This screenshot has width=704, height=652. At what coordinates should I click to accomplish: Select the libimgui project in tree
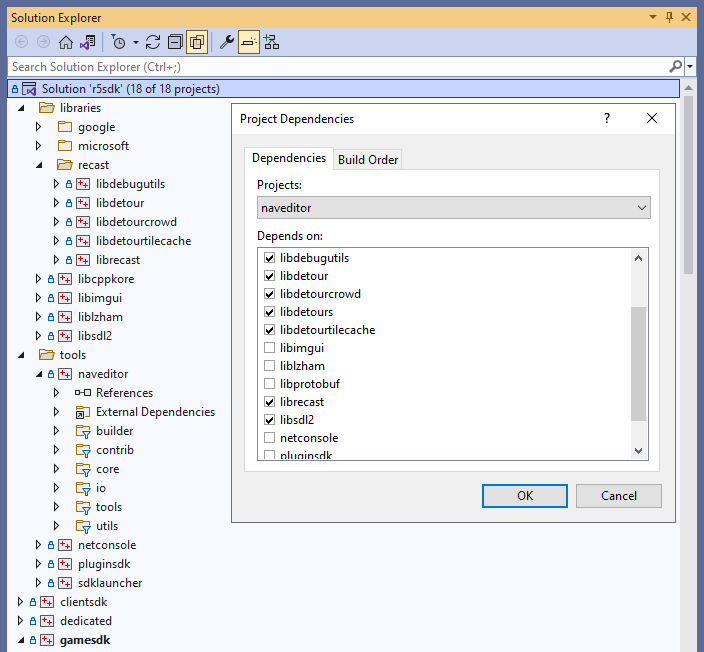coord(100,298)
